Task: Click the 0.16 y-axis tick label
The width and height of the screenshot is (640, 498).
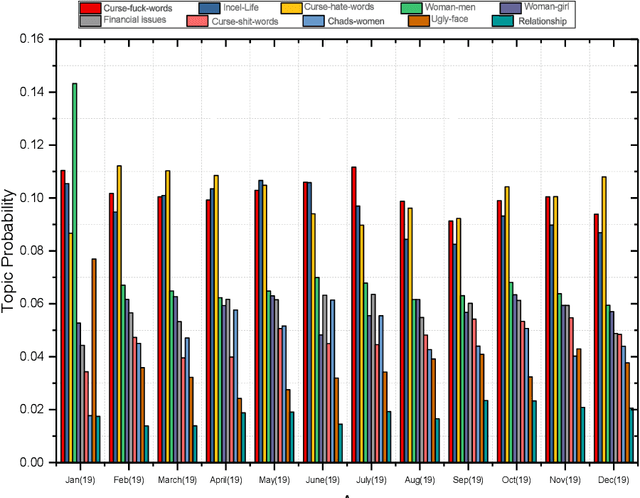Action: [x=27, y=39]
